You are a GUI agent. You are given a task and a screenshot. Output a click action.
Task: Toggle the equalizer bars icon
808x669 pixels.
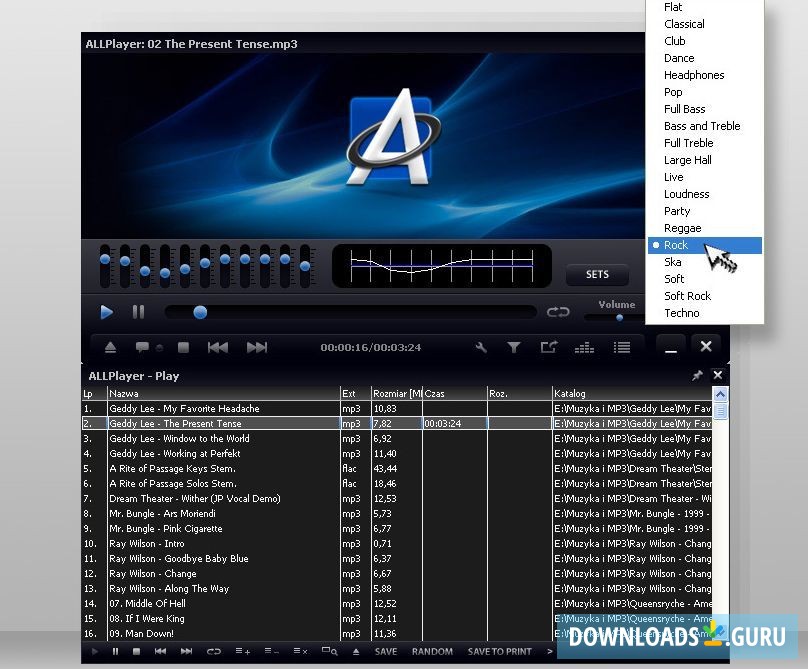(584, 348)
